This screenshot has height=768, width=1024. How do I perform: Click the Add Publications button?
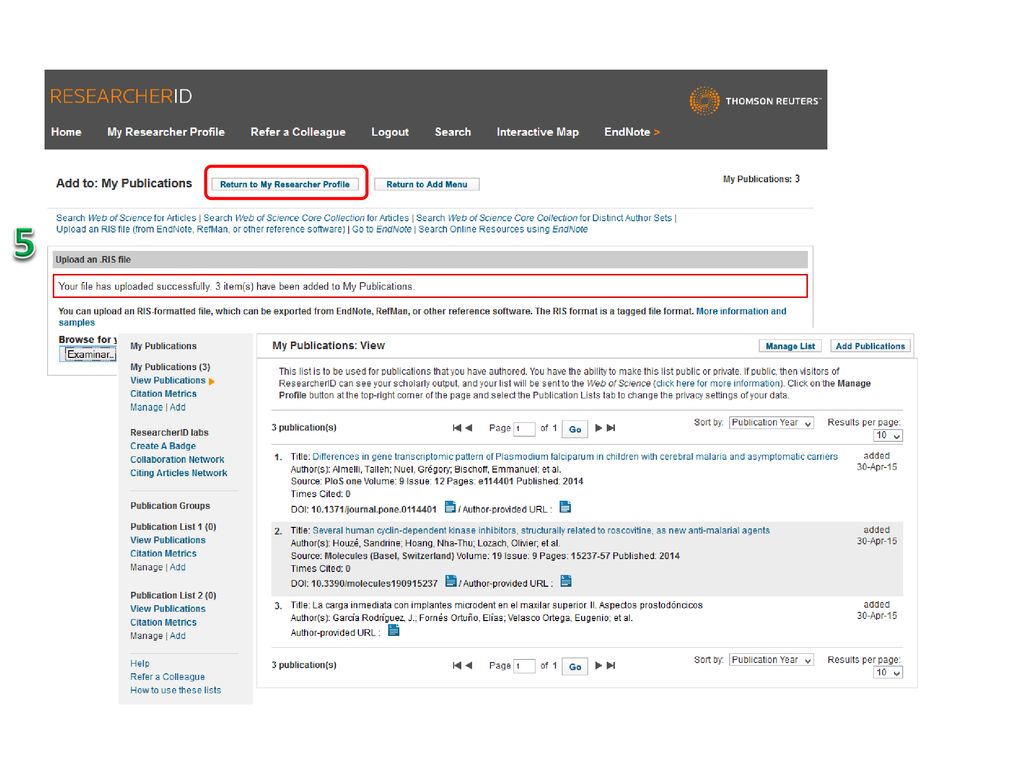coord(870,346)
